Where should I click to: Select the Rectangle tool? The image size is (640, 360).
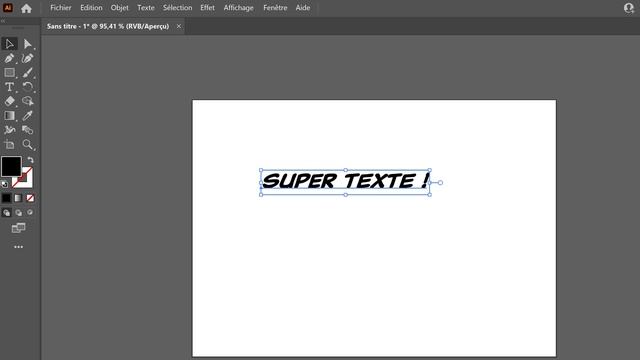tap(9, 73)
